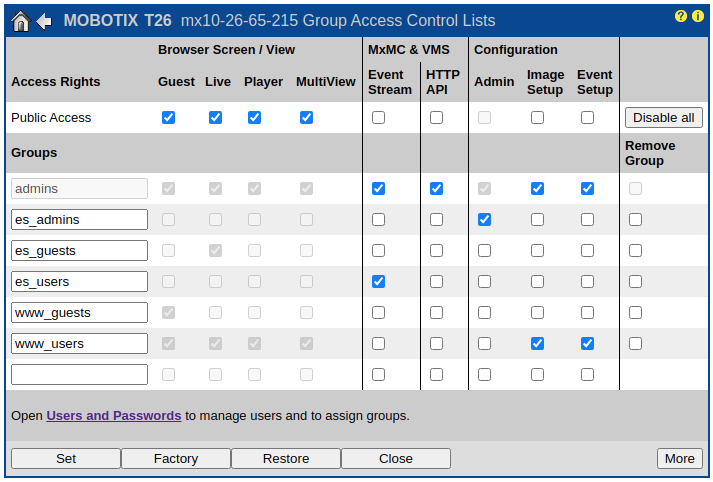The image size is (713, 482).
Task: Enable www_guests Event Stream checkbox
Action: click(378, 312)
